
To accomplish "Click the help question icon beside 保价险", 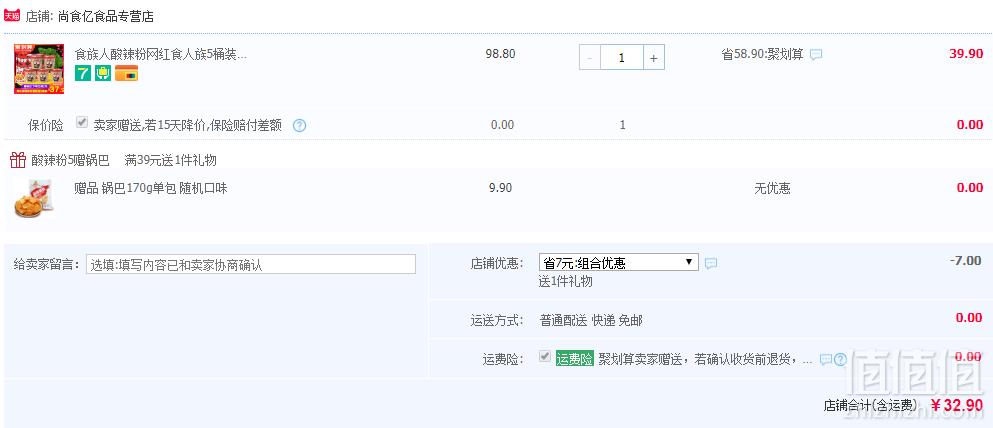I will [300, 125].
